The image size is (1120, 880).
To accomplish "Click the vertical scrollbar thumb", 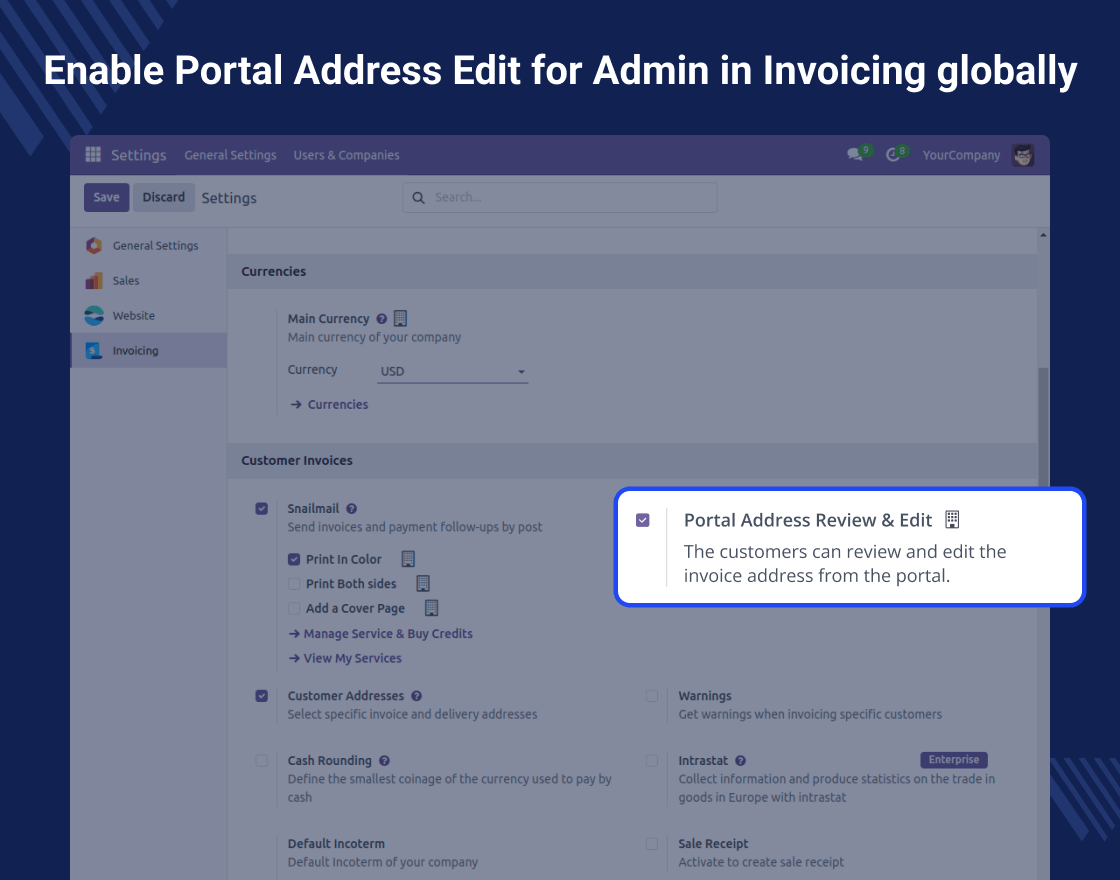I will click(1044, 429).
